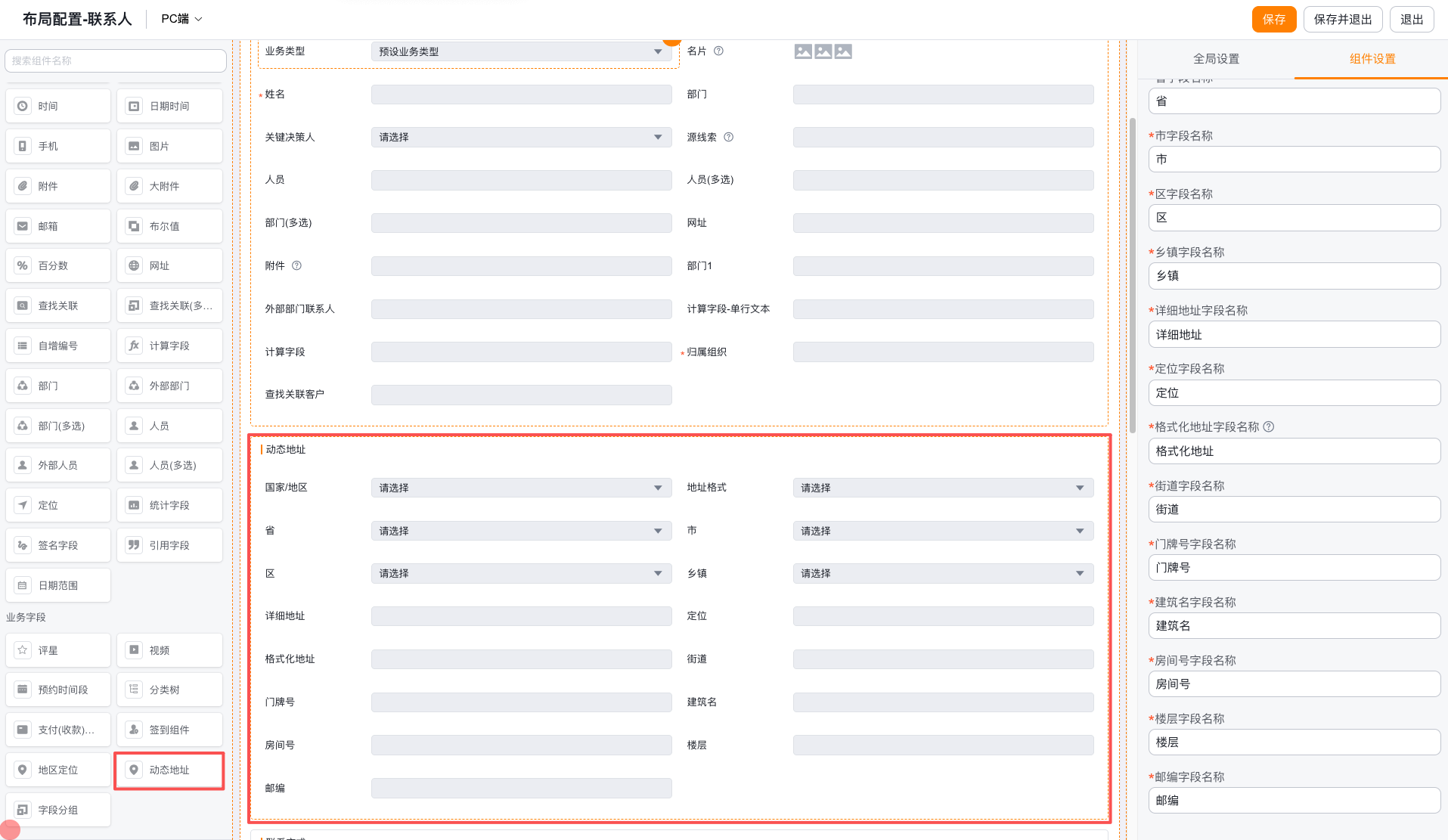
Task: Edit the 乡镇字段名称 input
Action: click(1294, 276)
